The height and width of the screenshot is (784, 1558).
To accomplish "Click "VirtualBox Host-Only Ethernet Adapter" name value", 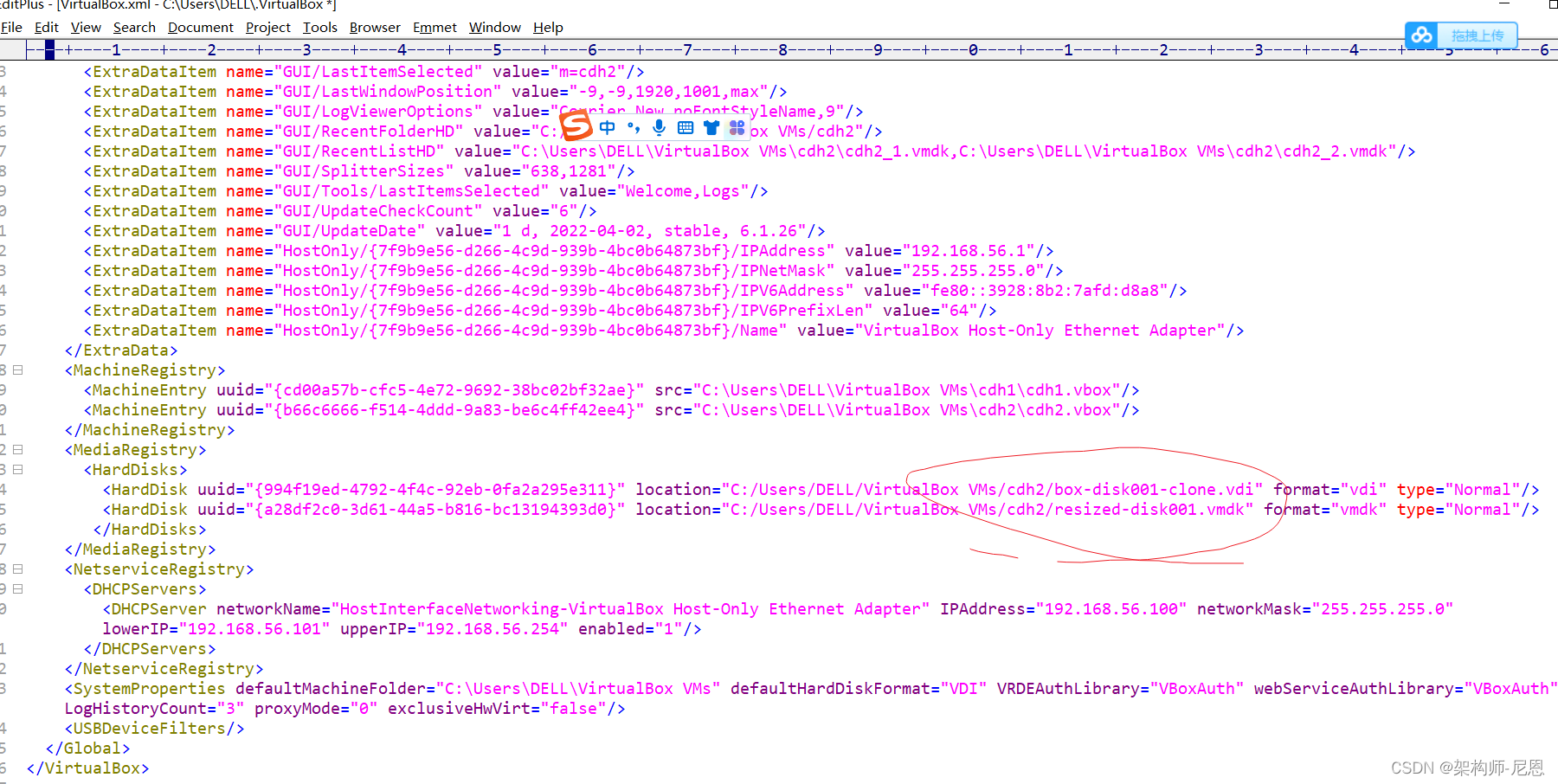I will [1040, 331].
